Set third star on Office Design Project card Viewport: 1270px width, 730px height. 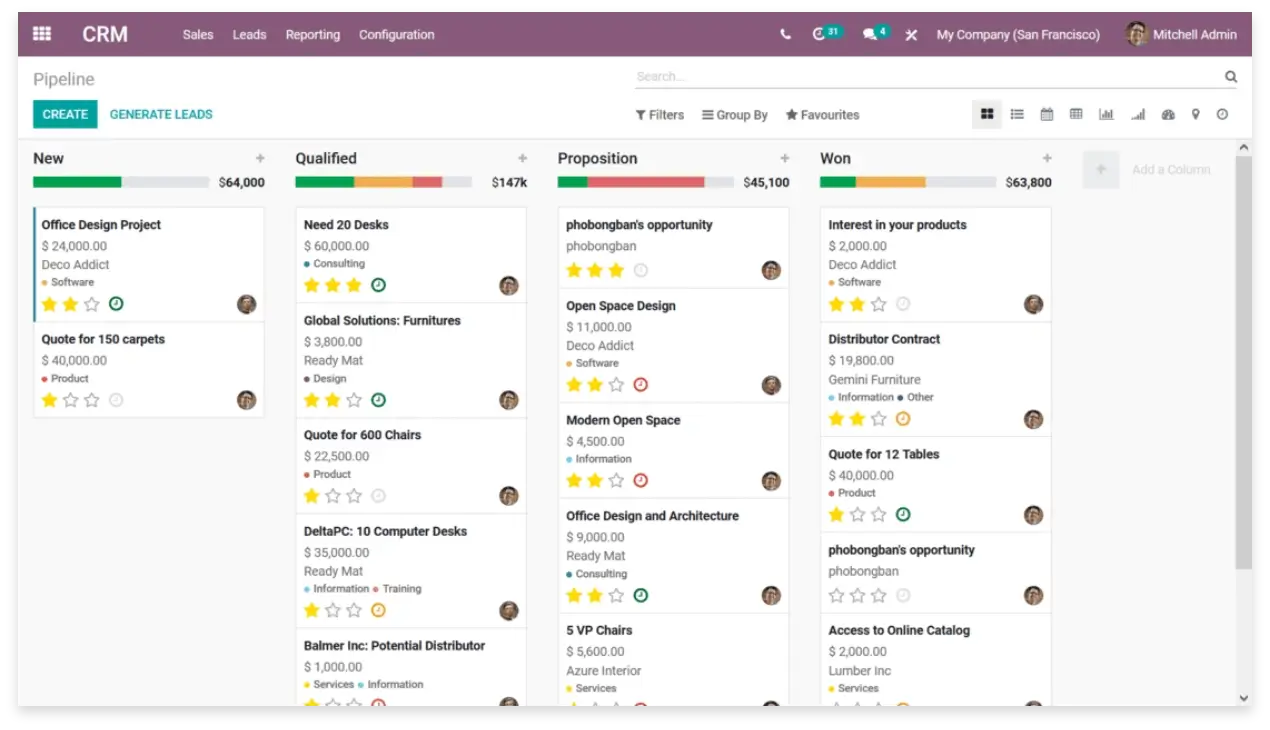click(x=92, y=305)
